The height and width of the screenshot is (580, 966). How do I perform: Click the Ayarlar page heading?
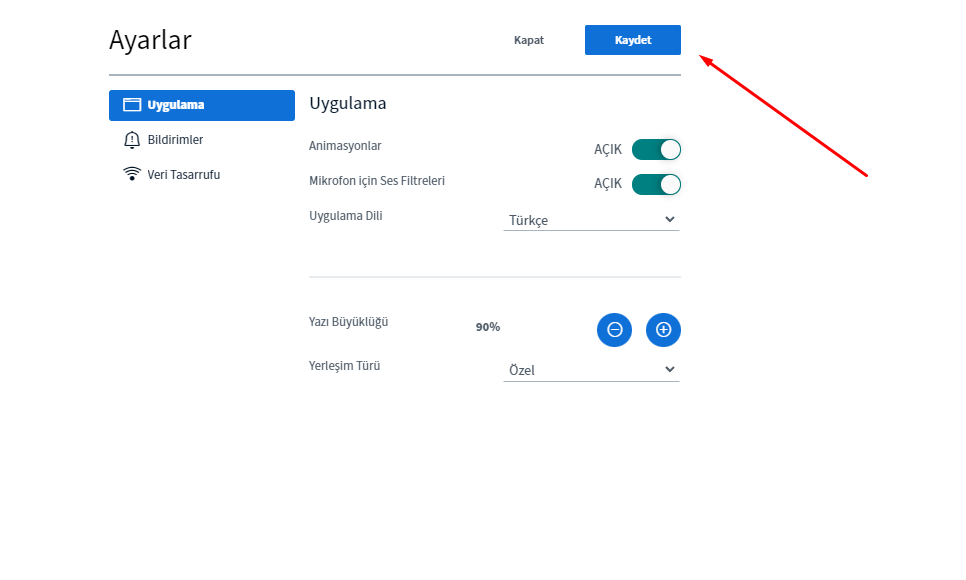click(150, 40)
